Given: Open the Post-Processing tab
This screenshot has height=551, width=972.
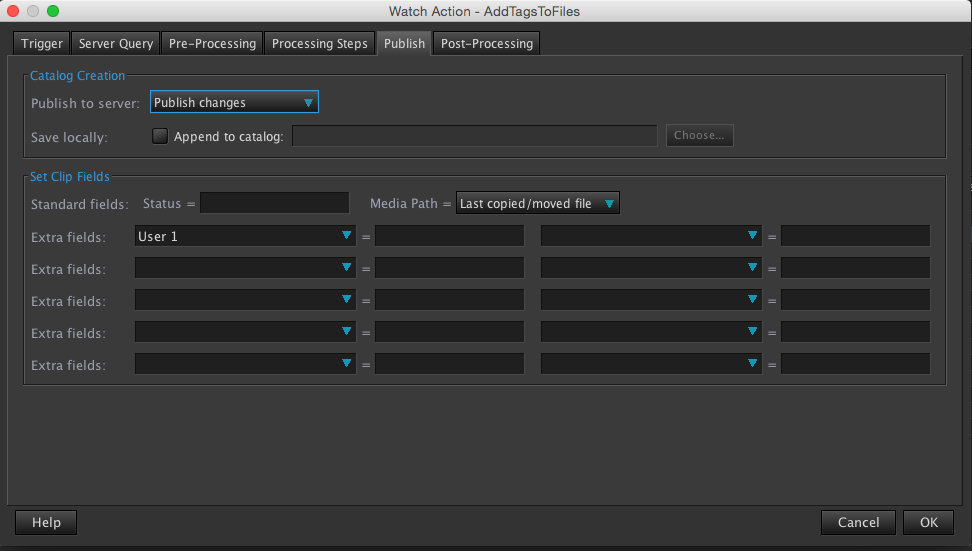Looking at the screenshot, I should coord(487,44).
